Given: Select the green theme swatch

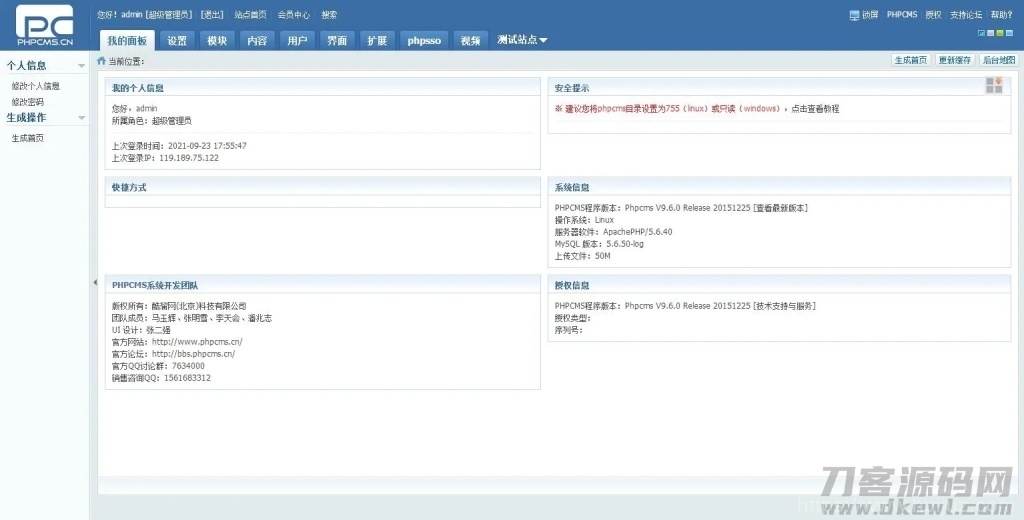Looking at the screenshot, I should tap(1000, 33).
